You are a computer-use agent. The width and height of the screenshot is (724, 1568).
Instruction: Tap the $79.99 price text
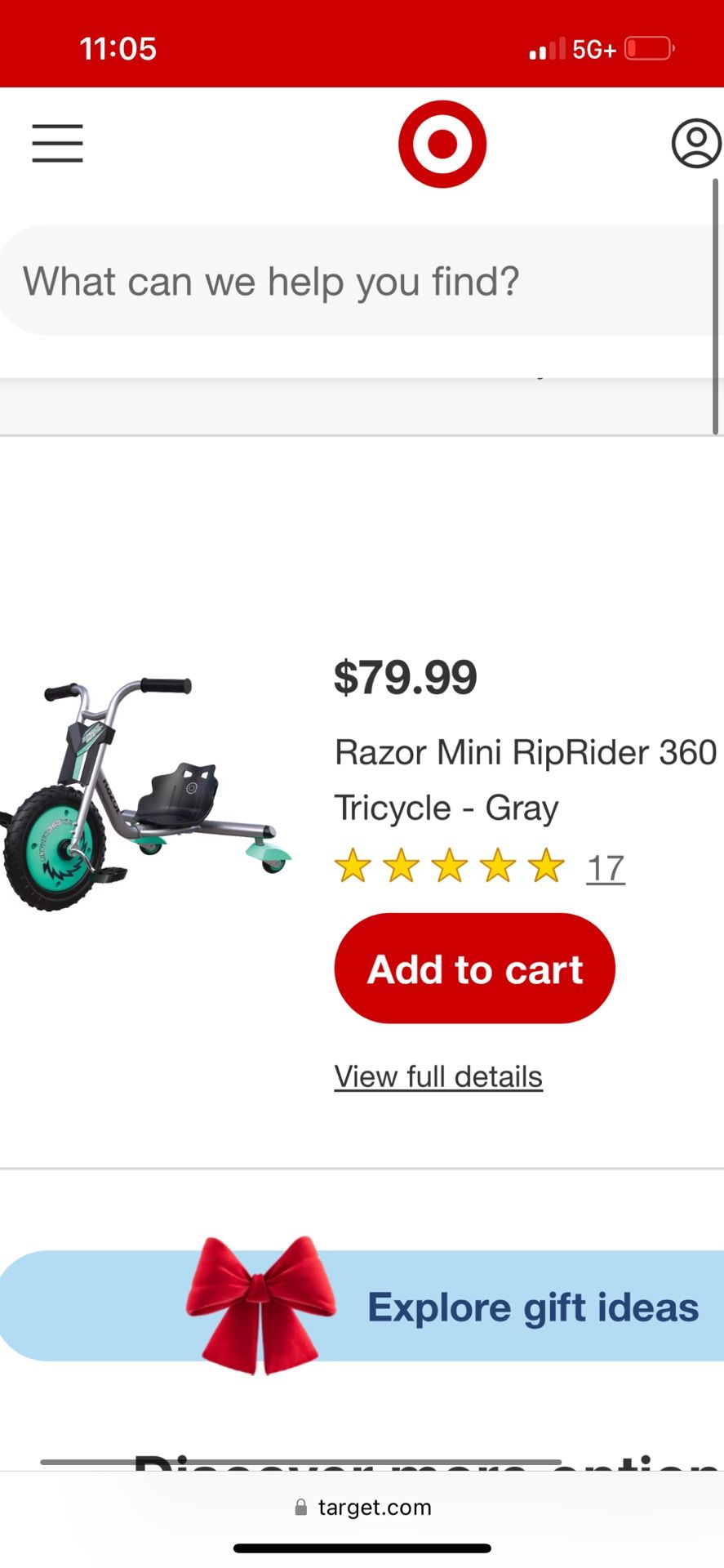pos(406,677)
